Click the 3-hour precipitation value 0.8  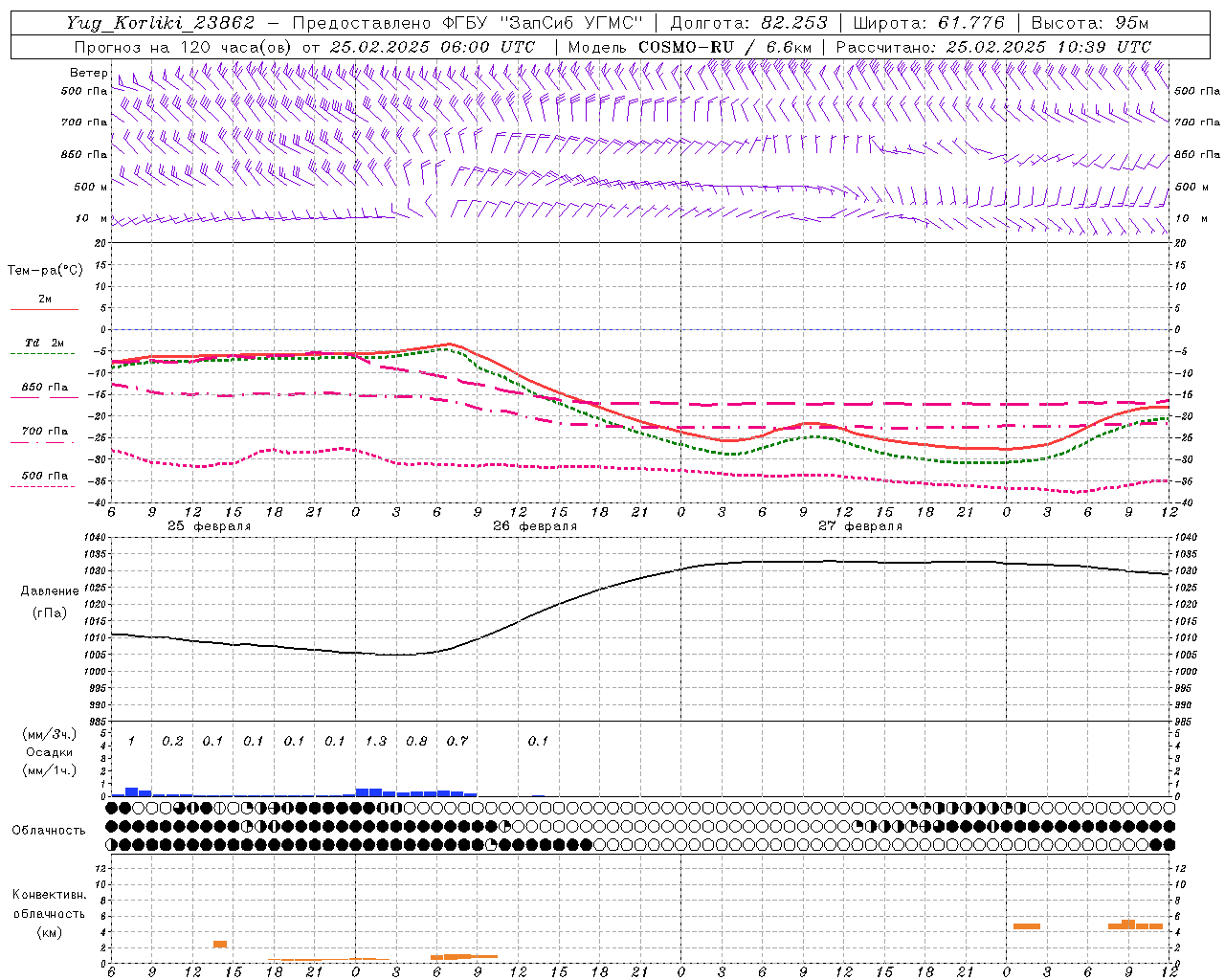tap(416, 742)
